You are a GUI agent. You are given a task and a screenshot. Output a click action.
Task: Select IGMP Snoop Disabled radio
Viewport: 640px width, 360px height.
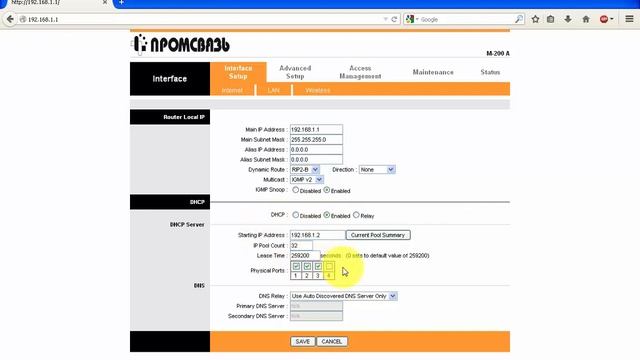296,190
